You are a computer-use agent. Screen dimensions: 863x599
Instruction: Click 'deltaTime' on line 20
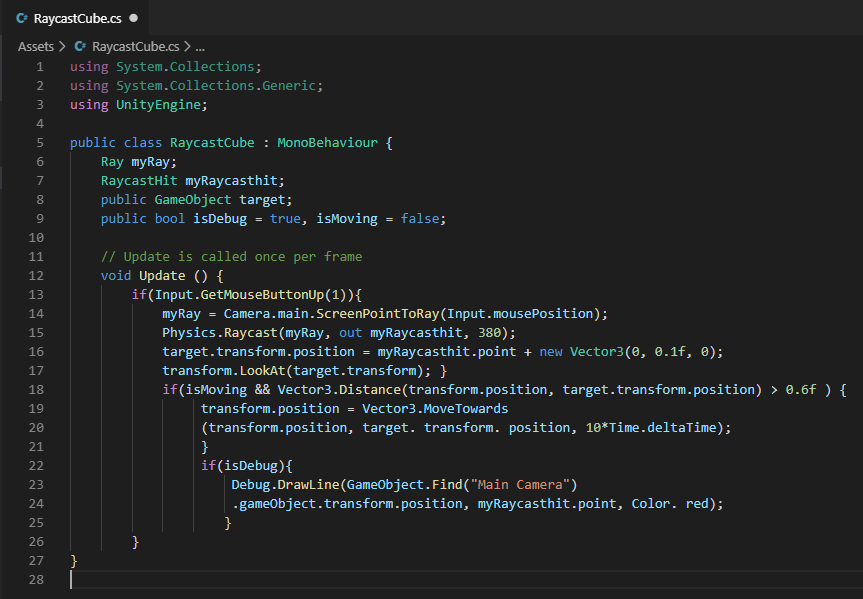tap(681, 427)
